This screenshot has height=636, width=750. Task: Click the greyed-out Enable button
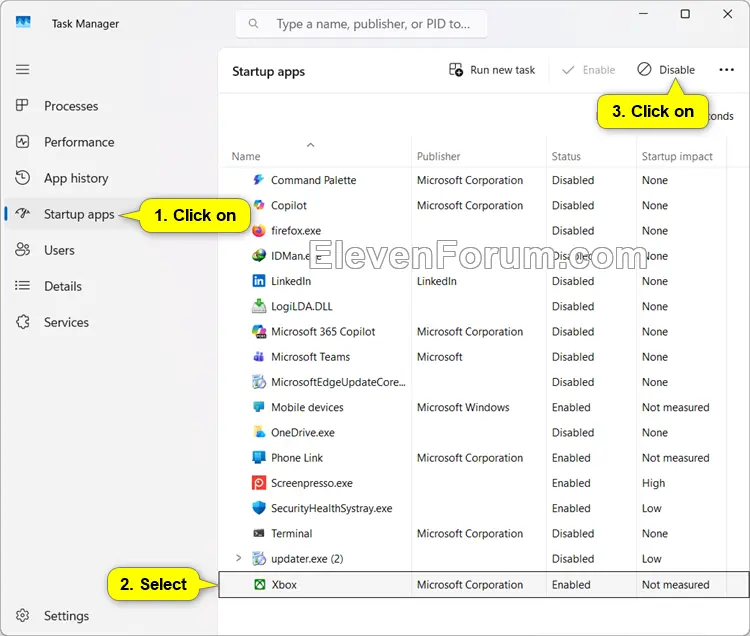point(588,70)
